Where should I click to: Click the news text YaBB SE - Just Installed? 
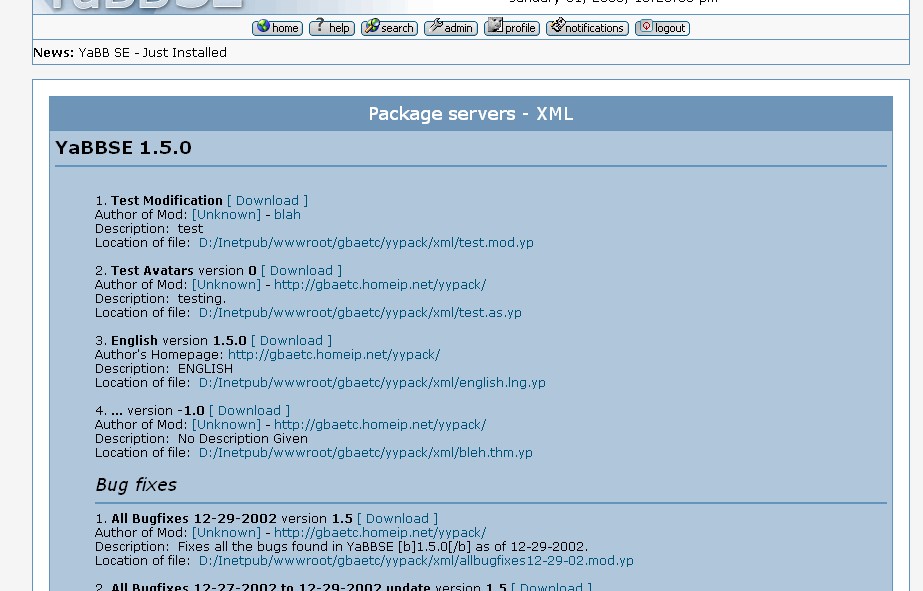coord(152,52)
